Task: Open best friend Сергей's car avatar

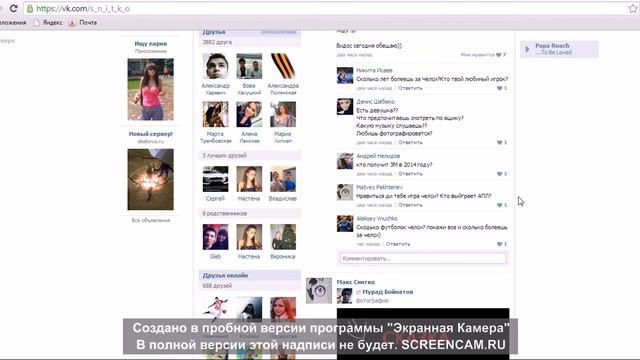Action: [x=216, y=179]
